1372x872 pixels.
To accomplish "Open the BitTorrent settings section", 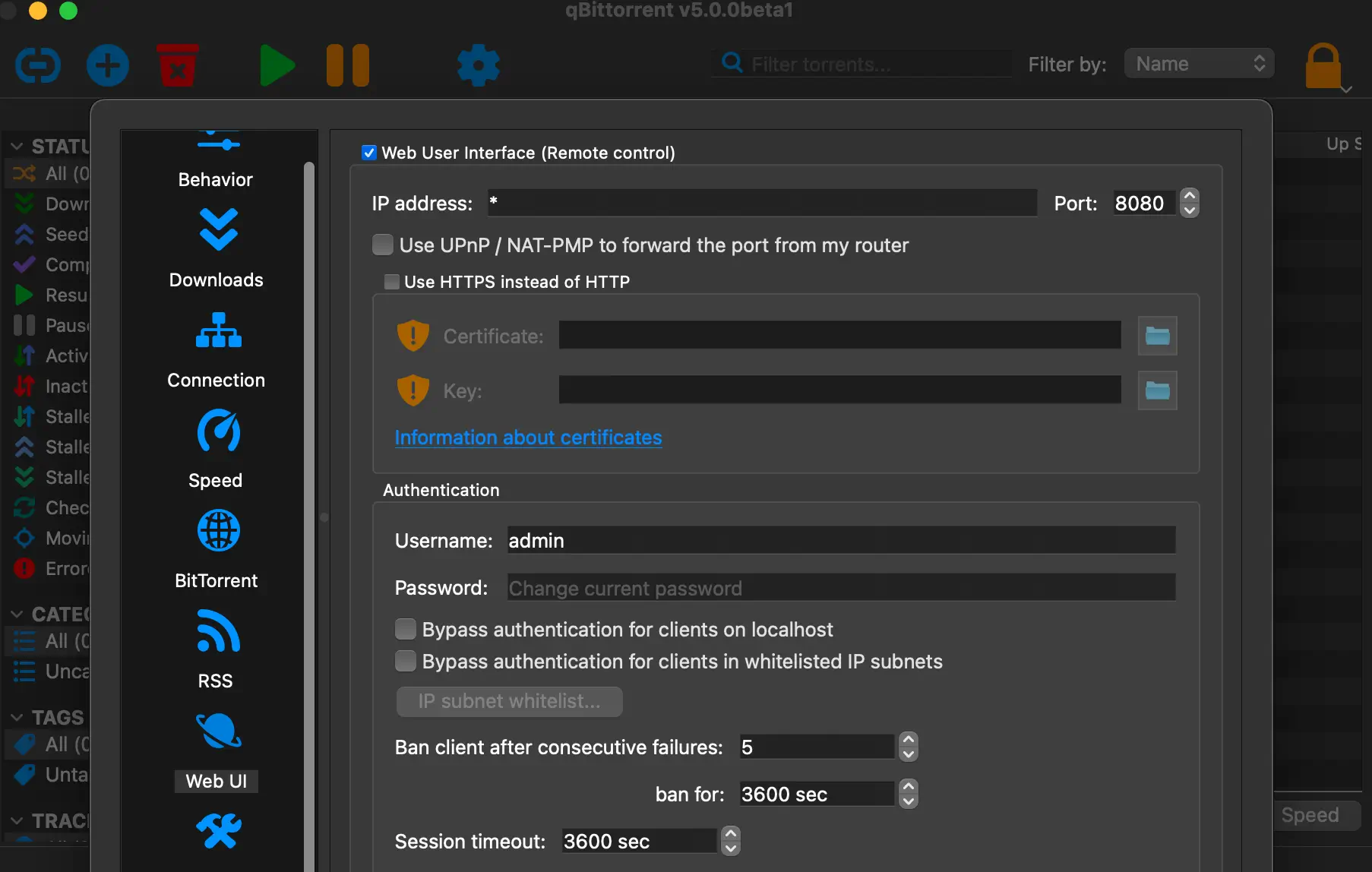I will tap(216, 550).
